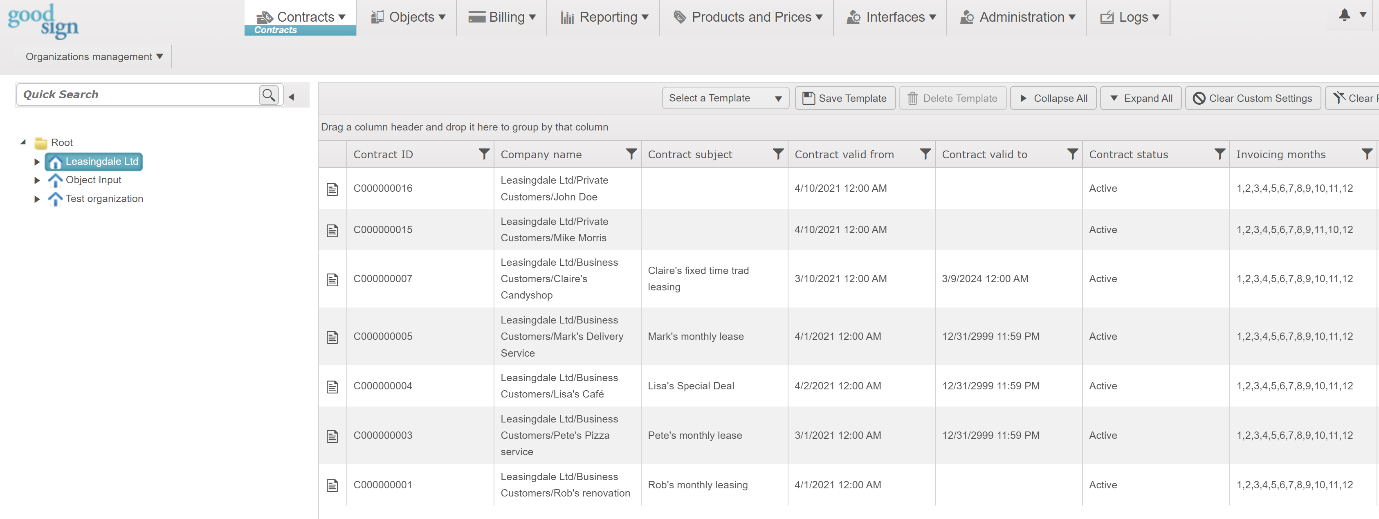The image size is (1379, 519).
Task: Open the Select a Template dropdown
Action: [725, 98]
